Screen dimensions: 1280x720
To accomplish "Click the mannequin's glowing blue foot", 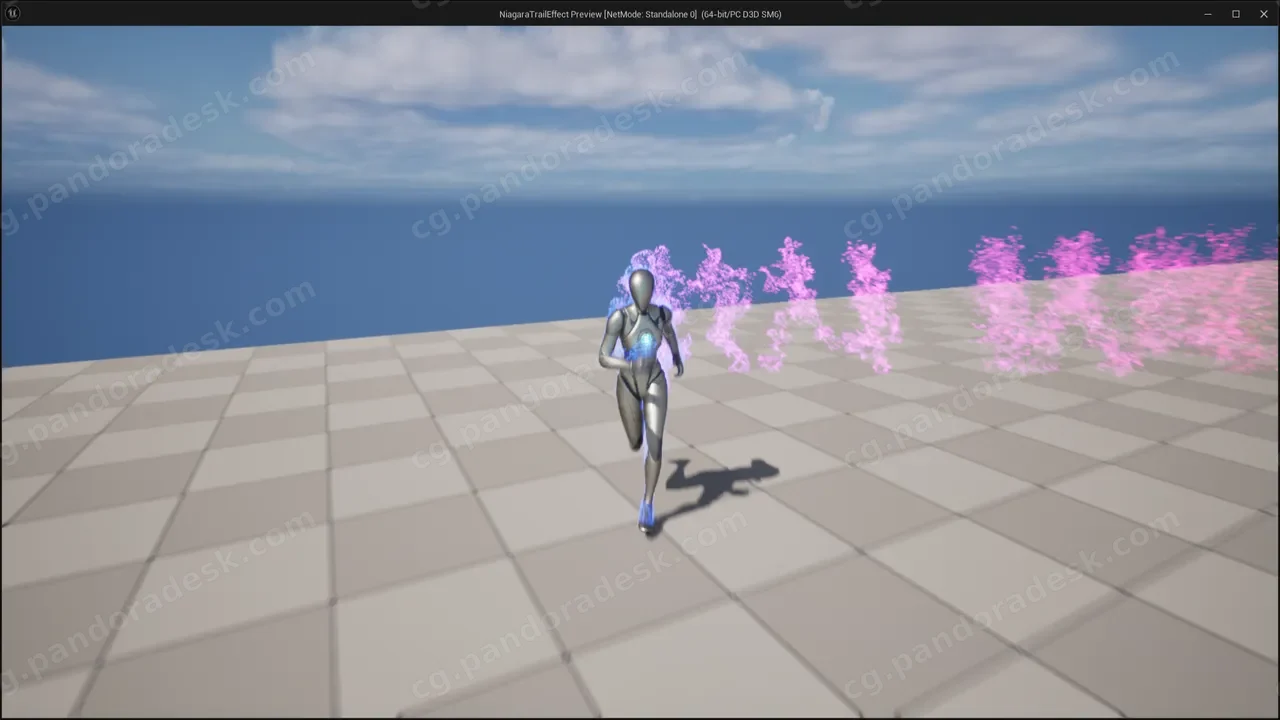I will click(x=646, y=515).
